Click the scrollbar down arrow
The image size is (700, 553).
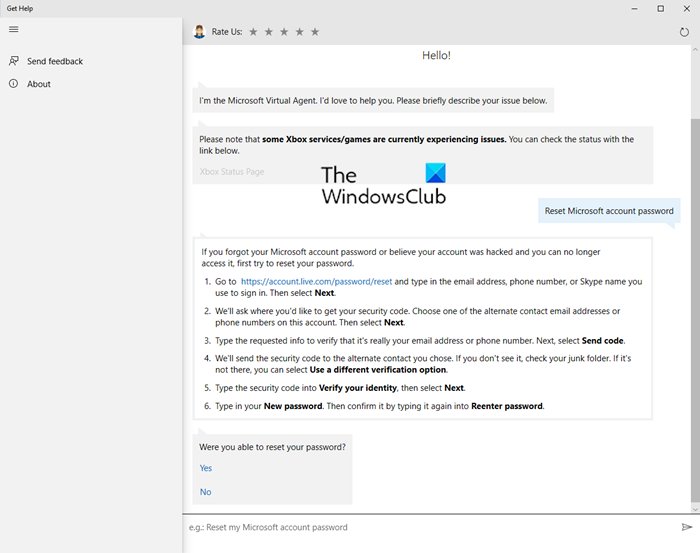coord(695,509)
